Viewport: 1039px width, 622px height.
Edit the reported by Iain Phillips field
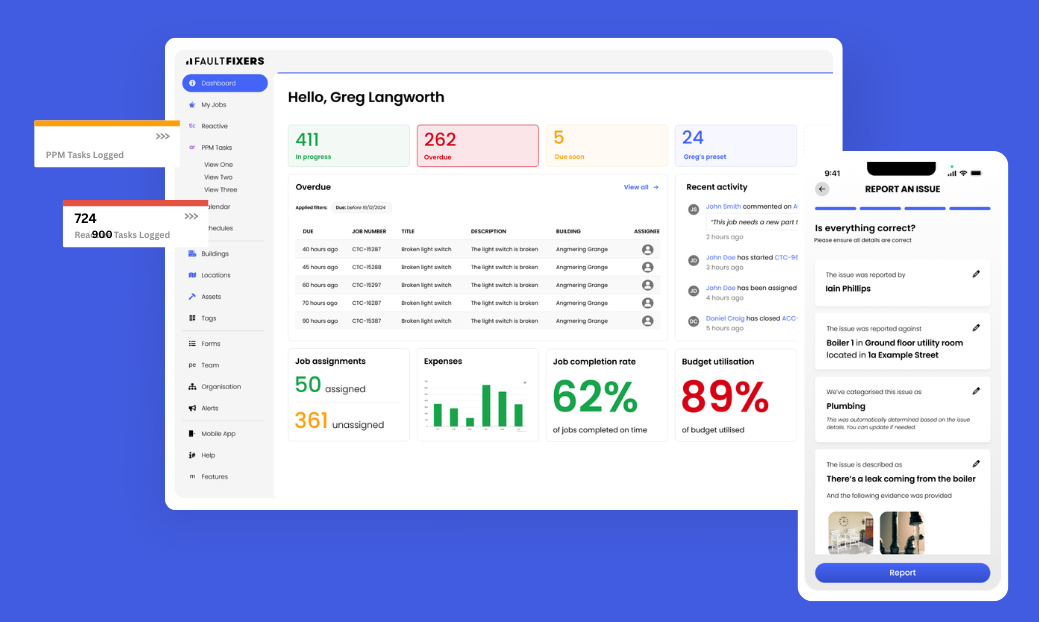[x=976, y=274]
